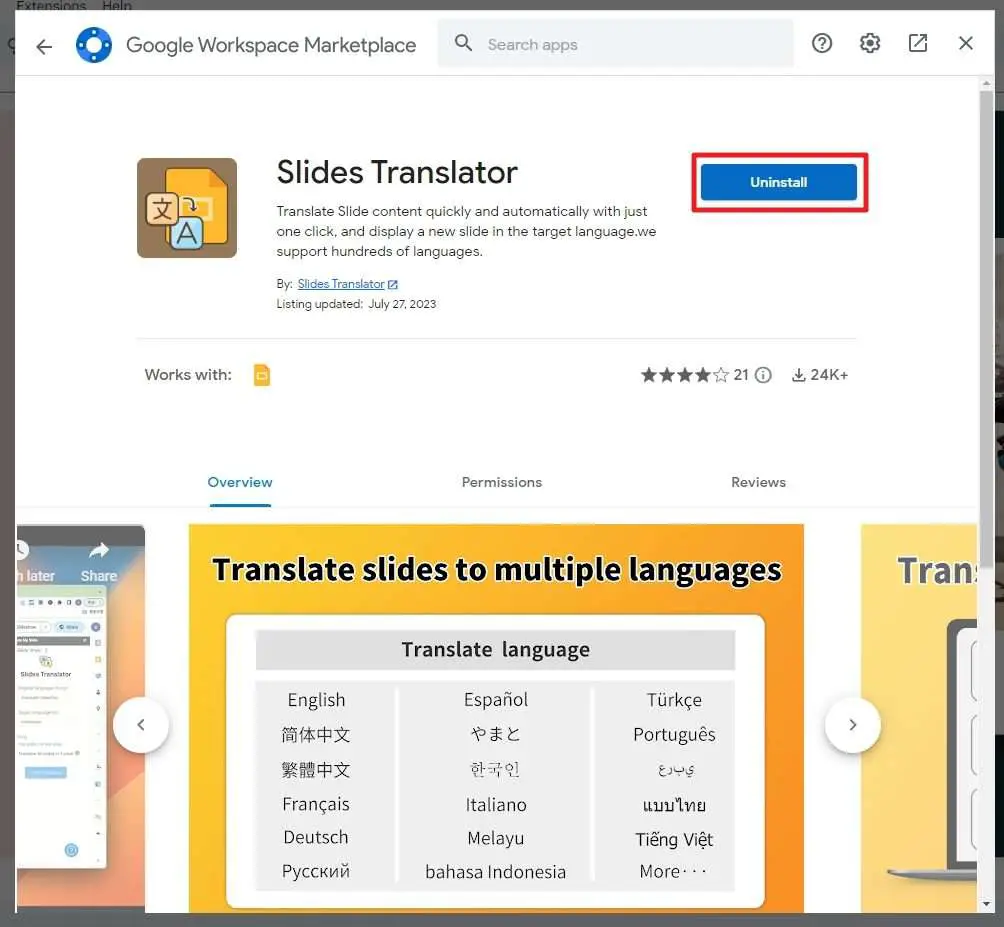Click the '21' ratings count
Image resolution: width=1004 pixels, height=927 pixels.
coord(741,375)
